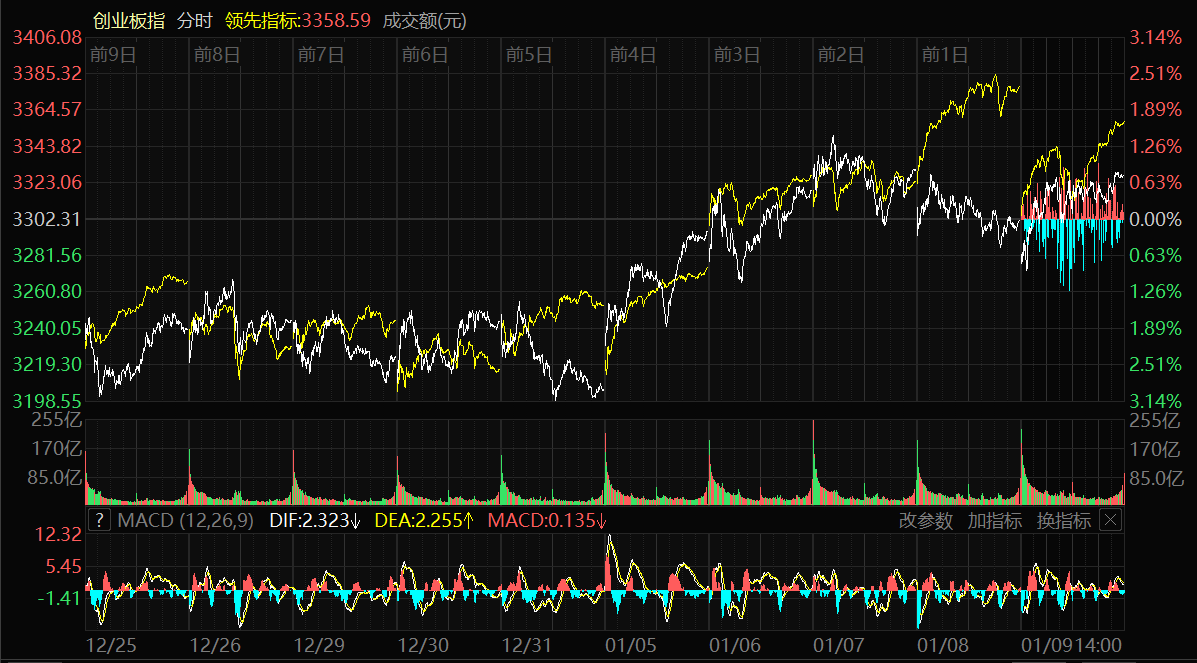Select the 前1日 day marker

coord(945,54)
